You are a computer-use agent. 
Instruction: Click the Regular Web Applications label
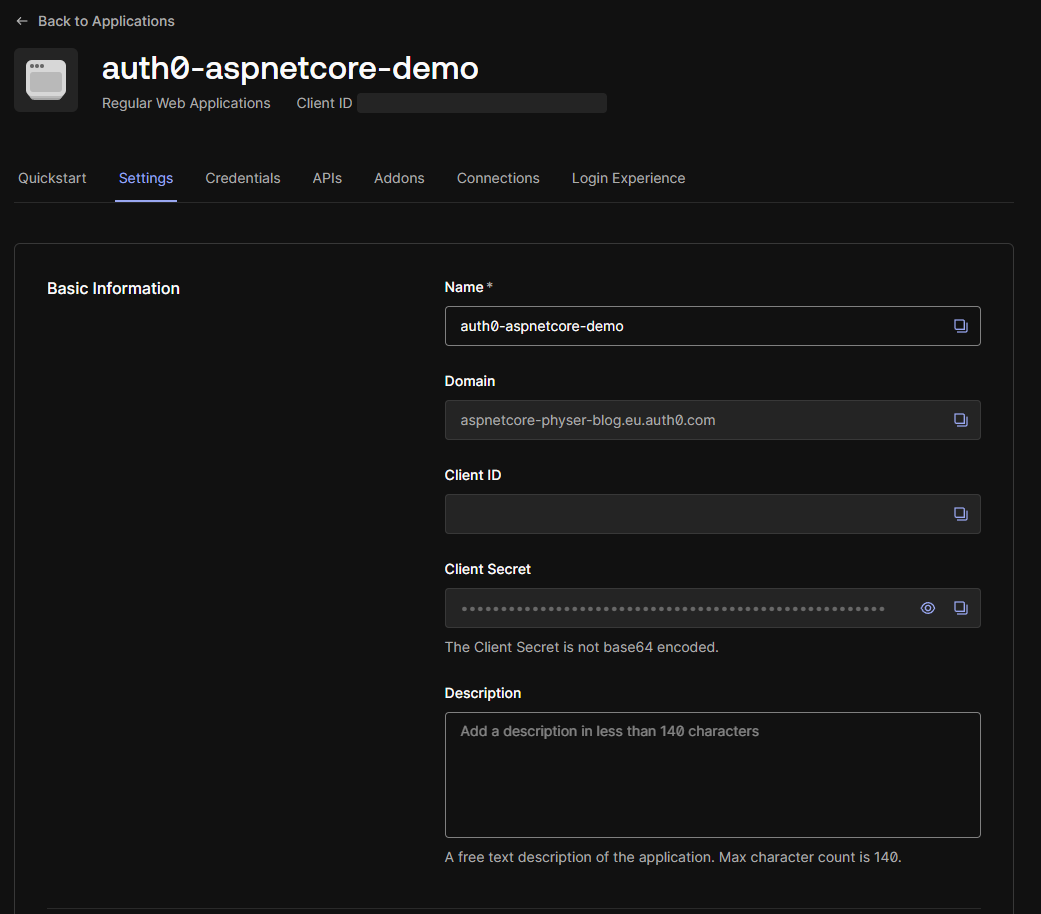186,104
